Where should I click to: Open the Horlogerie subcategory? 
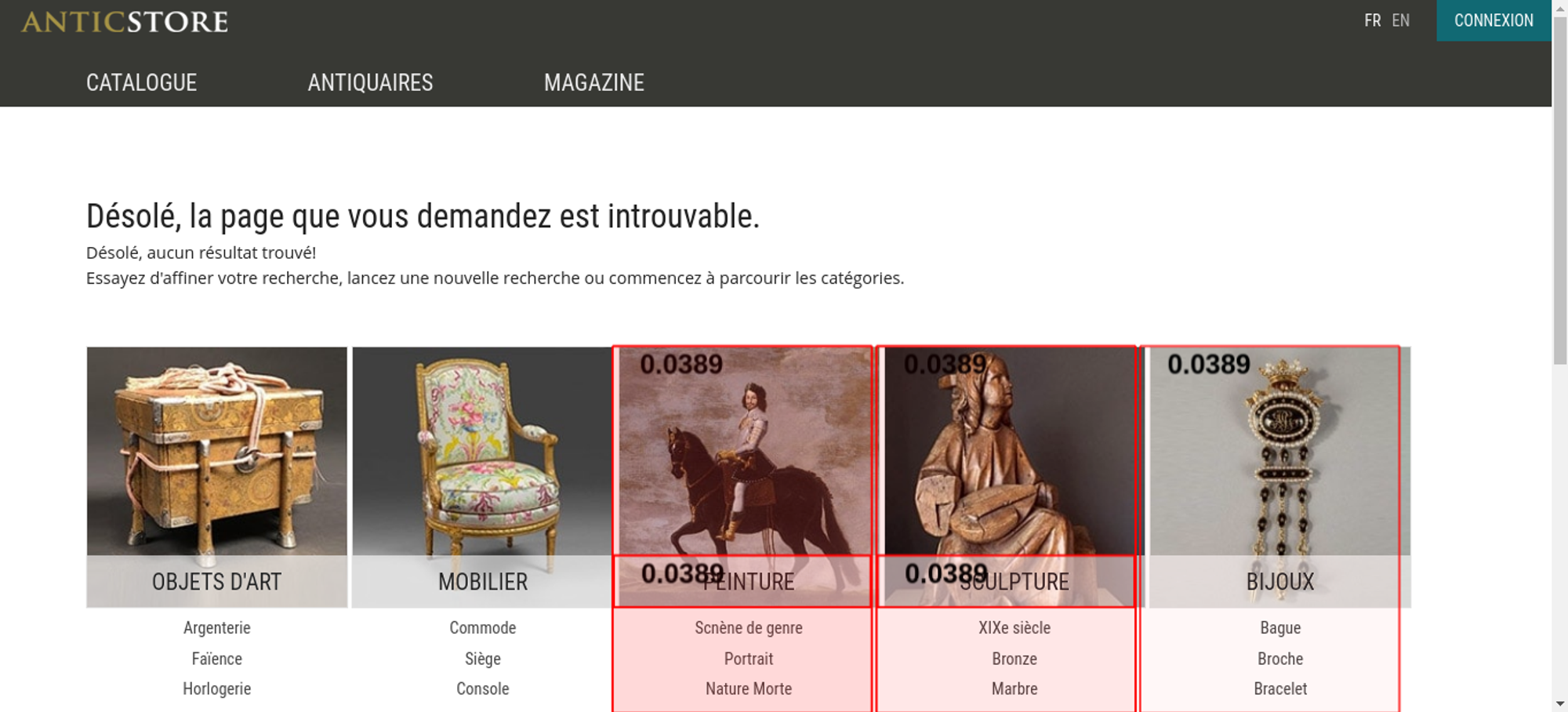pyautogui.click(x=217, y=689)
